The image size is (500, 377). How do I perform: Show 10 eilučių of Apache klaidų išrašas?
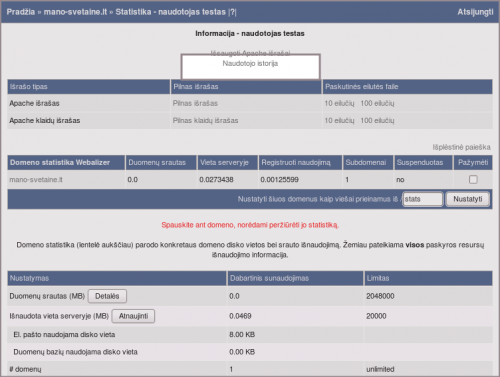click(339, 121)
